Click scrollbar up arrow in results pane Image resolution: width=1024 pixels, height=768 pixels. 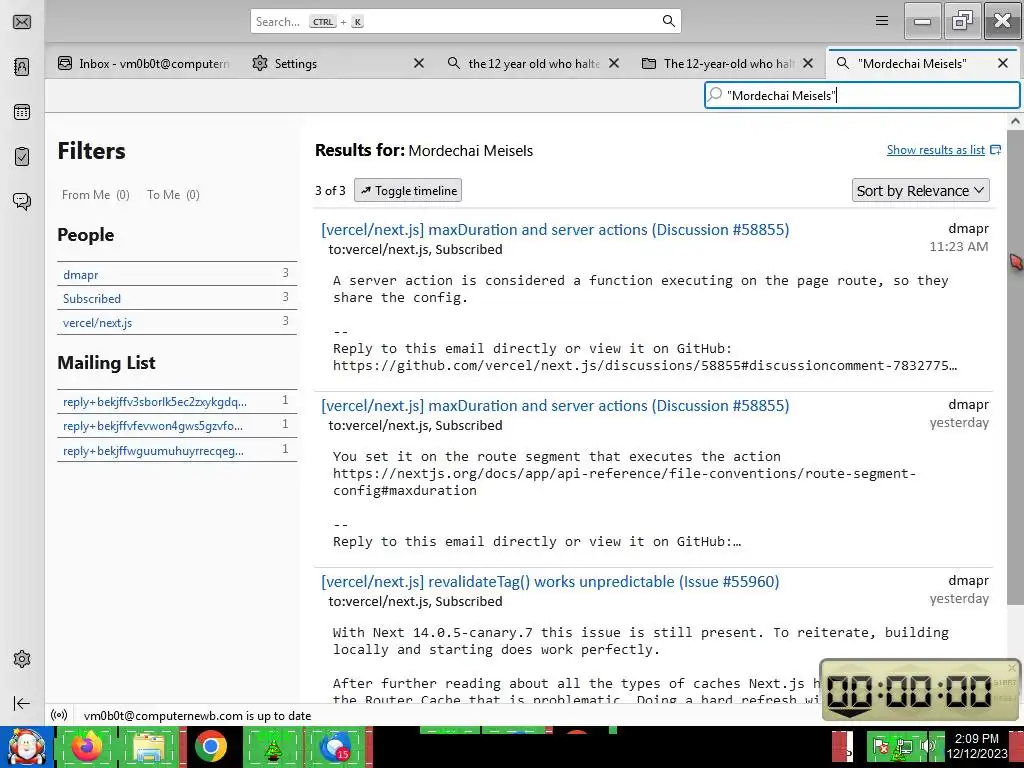[x=1015, y=121]
